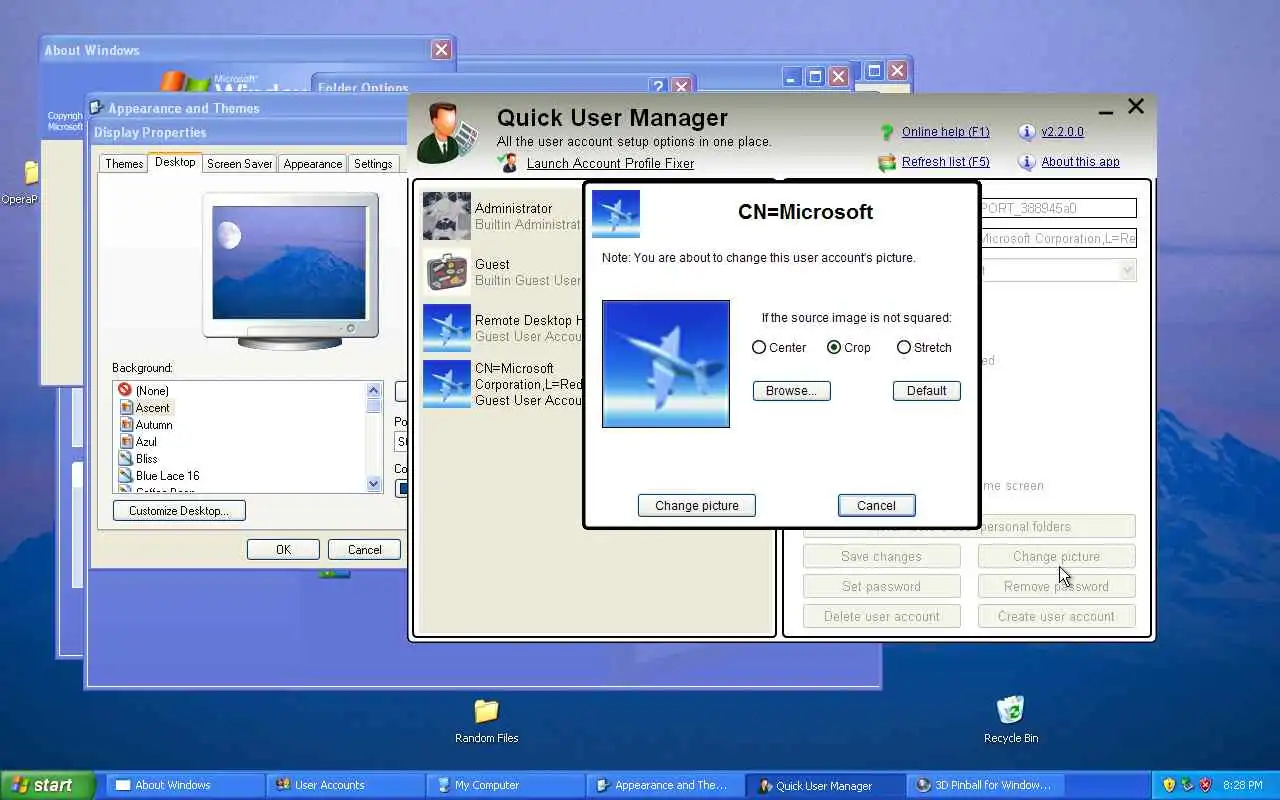The width and height of the screenshot is (1280, 800).
Task: Switch to the Appearance tab
Action: 312,163
